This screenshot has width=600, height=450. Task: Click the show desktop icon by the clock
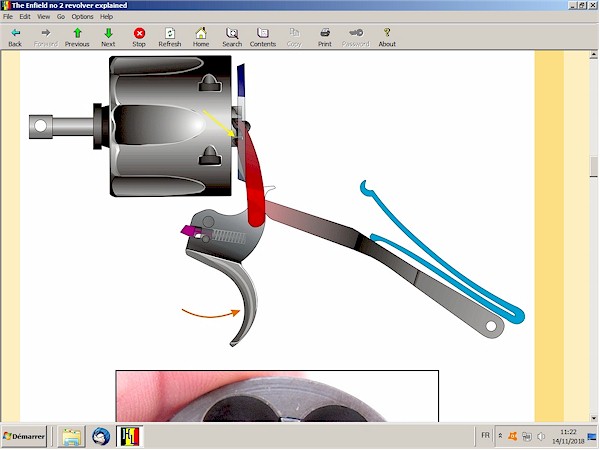[x=592, y=436]
